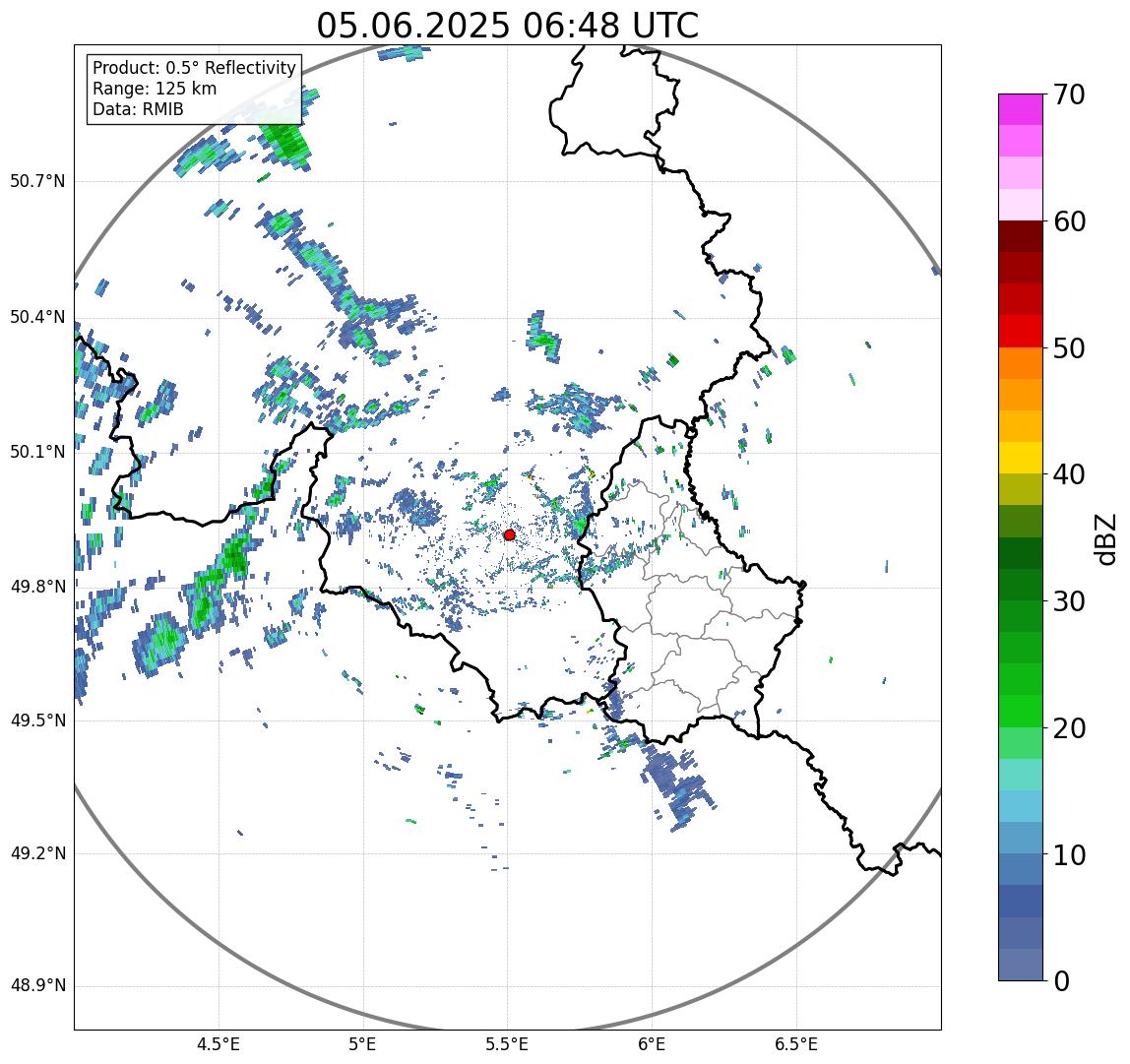Image resolution: width=1130 pixels, height=1064 pixels.
Task: Click the orange colorbar segment below 50
Action: pyautogui.click(x=1021, y=363)
